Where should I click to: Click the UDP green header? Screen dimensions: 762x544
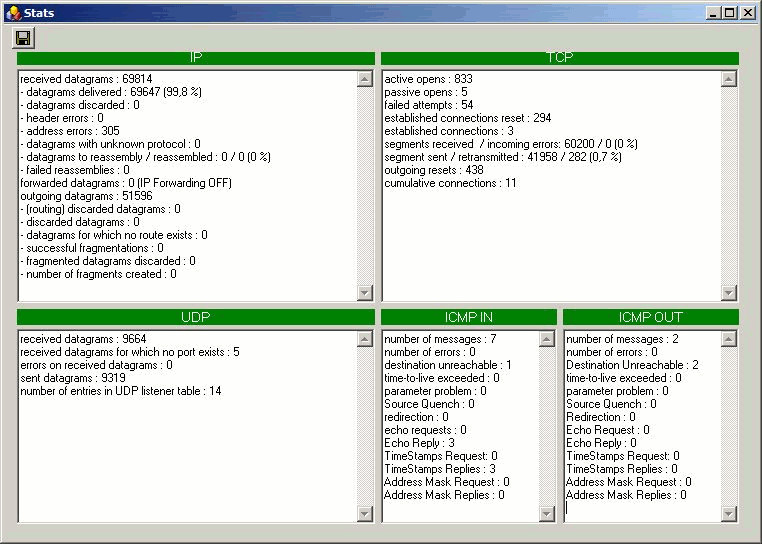coord(196,317)
